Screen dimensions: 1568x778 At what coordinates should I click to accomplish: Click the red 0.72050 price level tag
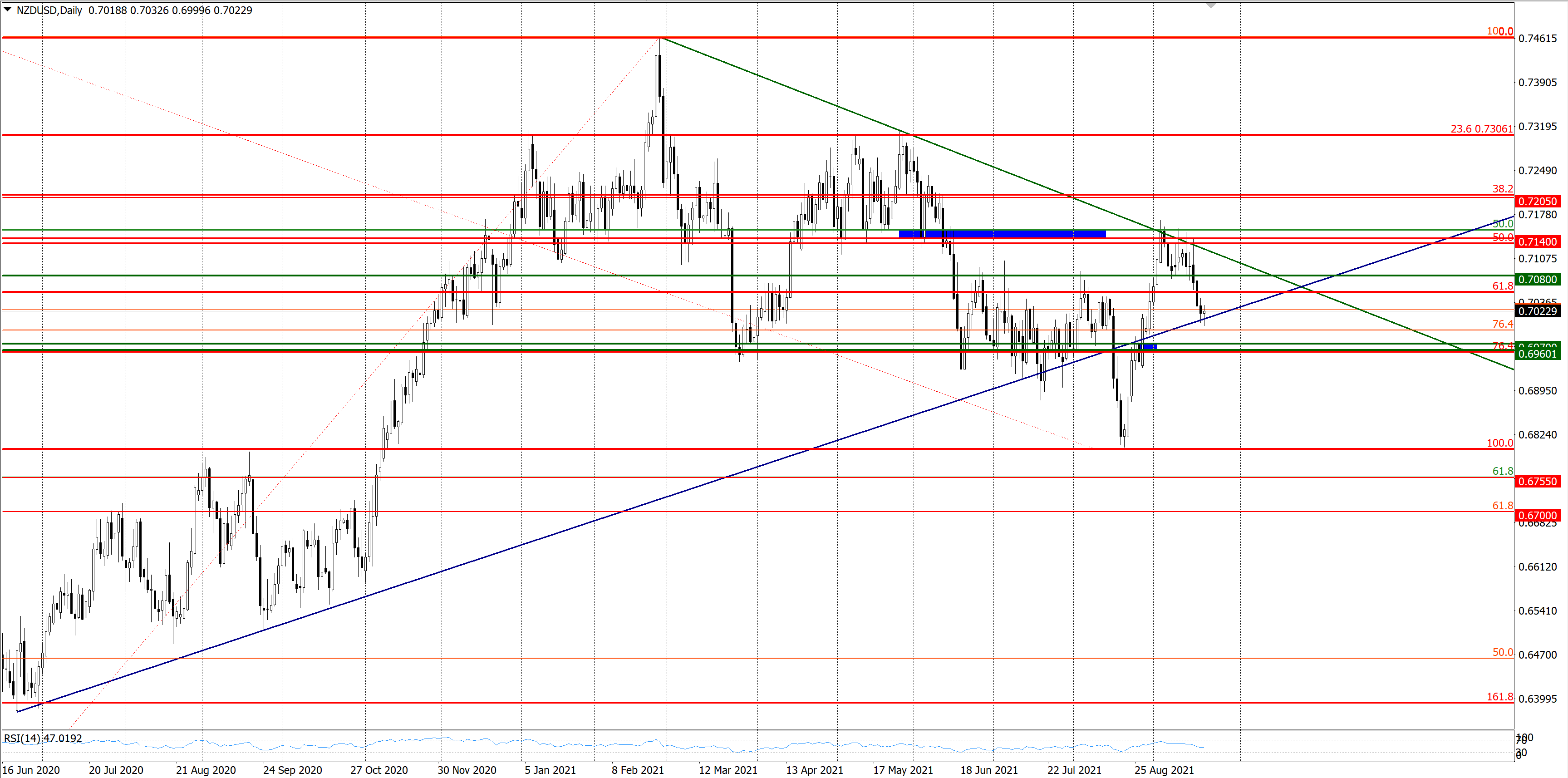point(1537,202)
